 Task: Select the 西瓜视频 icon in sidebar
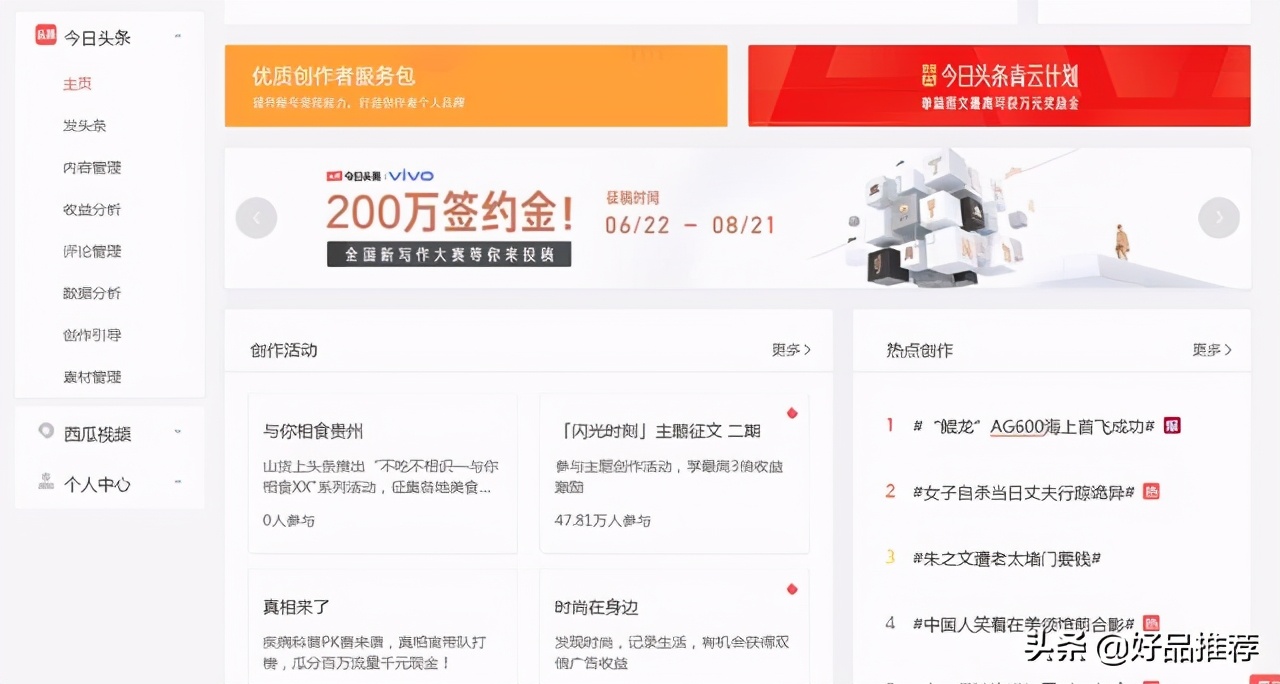(x=46, y=432)
